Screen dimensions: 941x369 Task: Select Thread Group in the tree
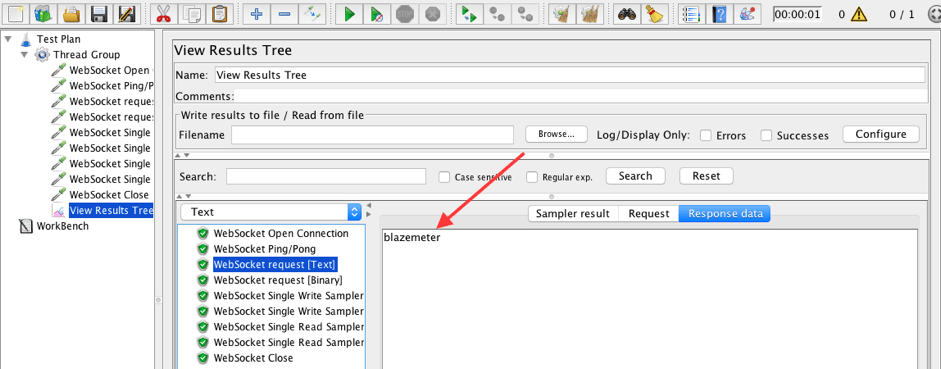[86, 55]
